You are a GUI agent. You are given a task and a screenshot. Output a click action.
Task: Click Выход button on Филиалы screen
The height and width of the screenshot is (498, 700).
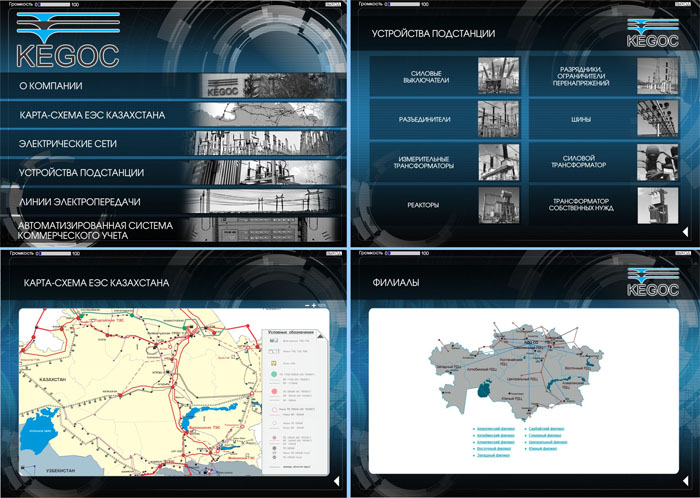coord(683,253)
